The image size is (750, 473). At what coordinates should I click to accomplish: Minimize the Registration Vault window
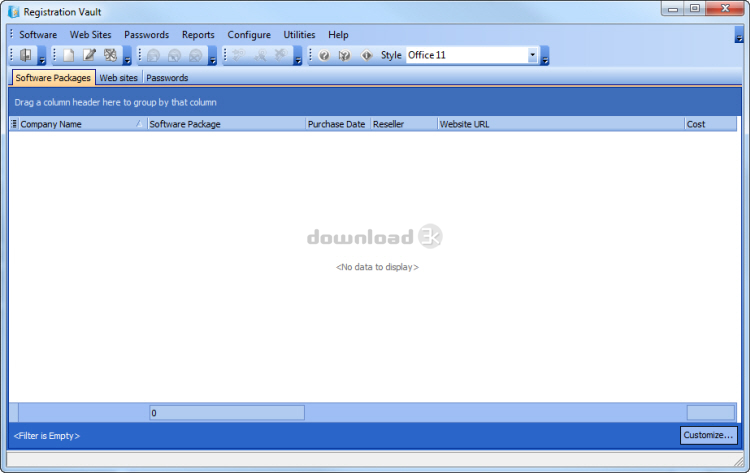pos(673,9)
